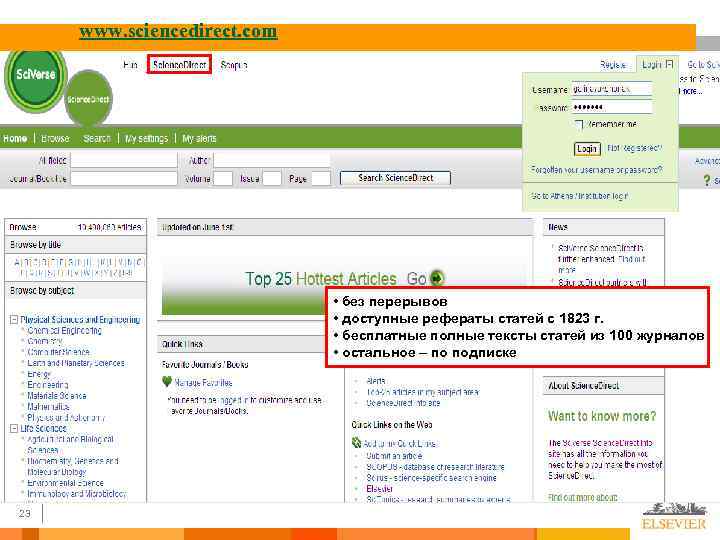Click the Password input field

(612, 107)
